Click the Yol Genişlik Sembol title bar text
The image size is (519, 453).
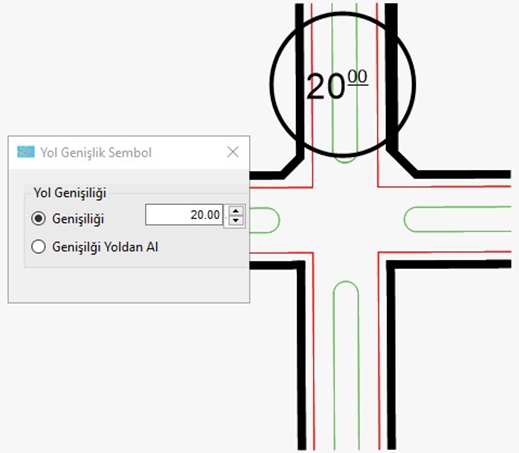[96, 153]
